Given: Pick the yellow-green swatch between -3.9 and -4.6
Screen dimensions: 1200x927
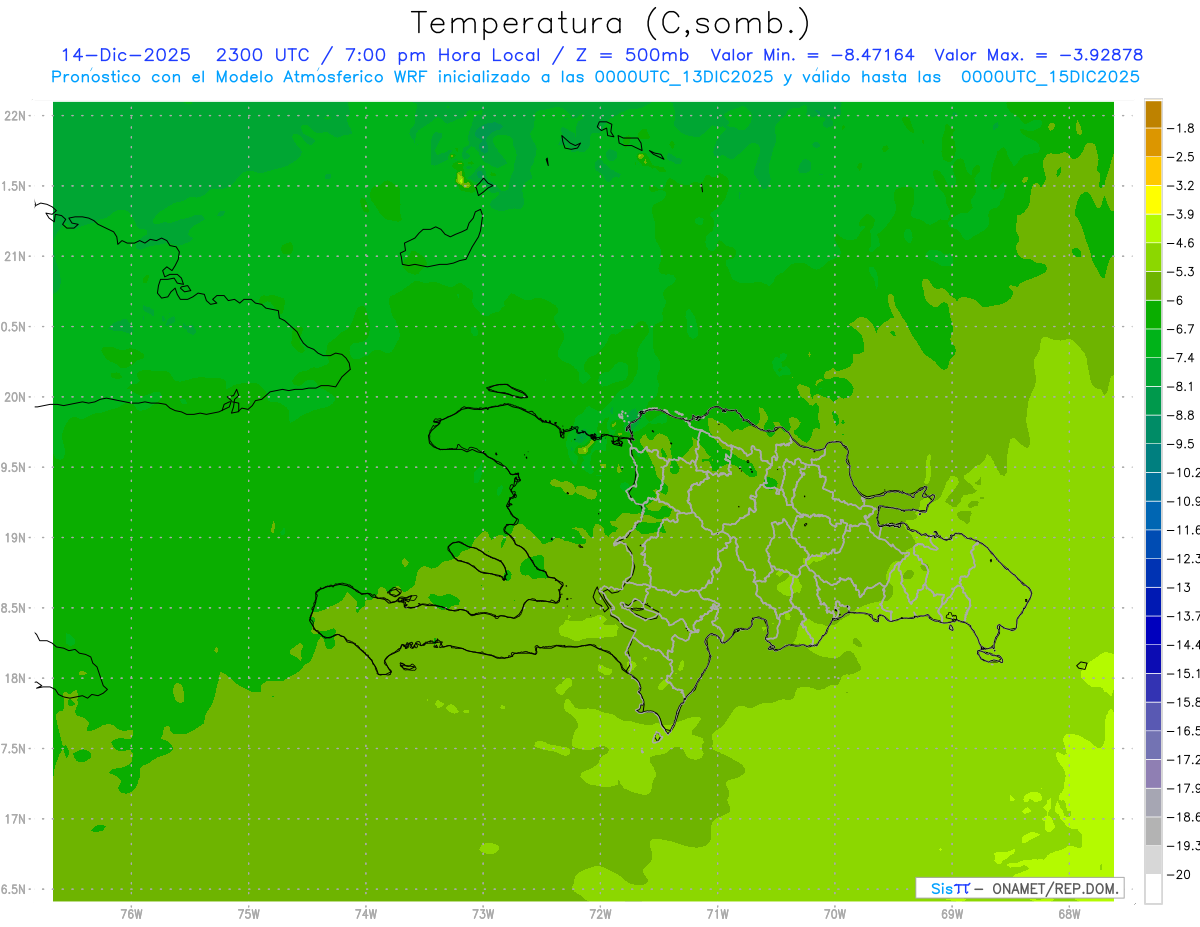Looking at the screenshot, I should pos(1153,229).
